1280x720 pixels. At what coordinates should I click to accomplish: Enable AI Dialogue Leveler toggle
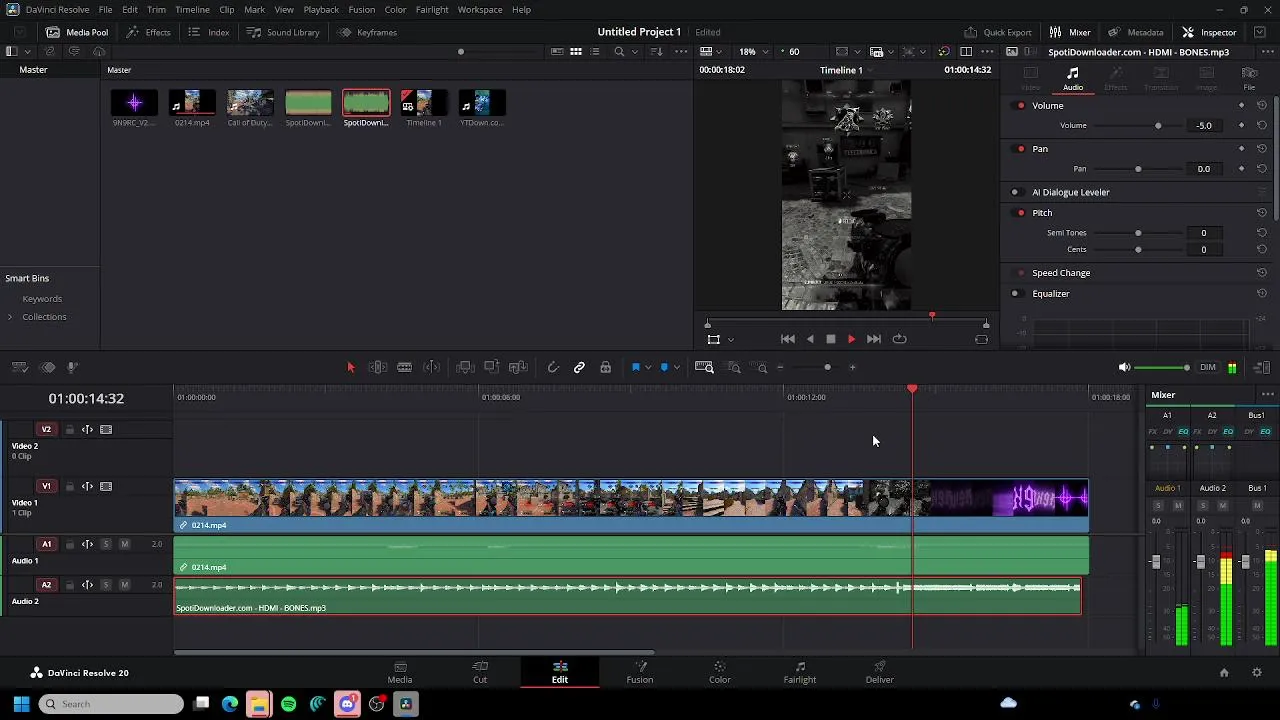point(1015,192)
